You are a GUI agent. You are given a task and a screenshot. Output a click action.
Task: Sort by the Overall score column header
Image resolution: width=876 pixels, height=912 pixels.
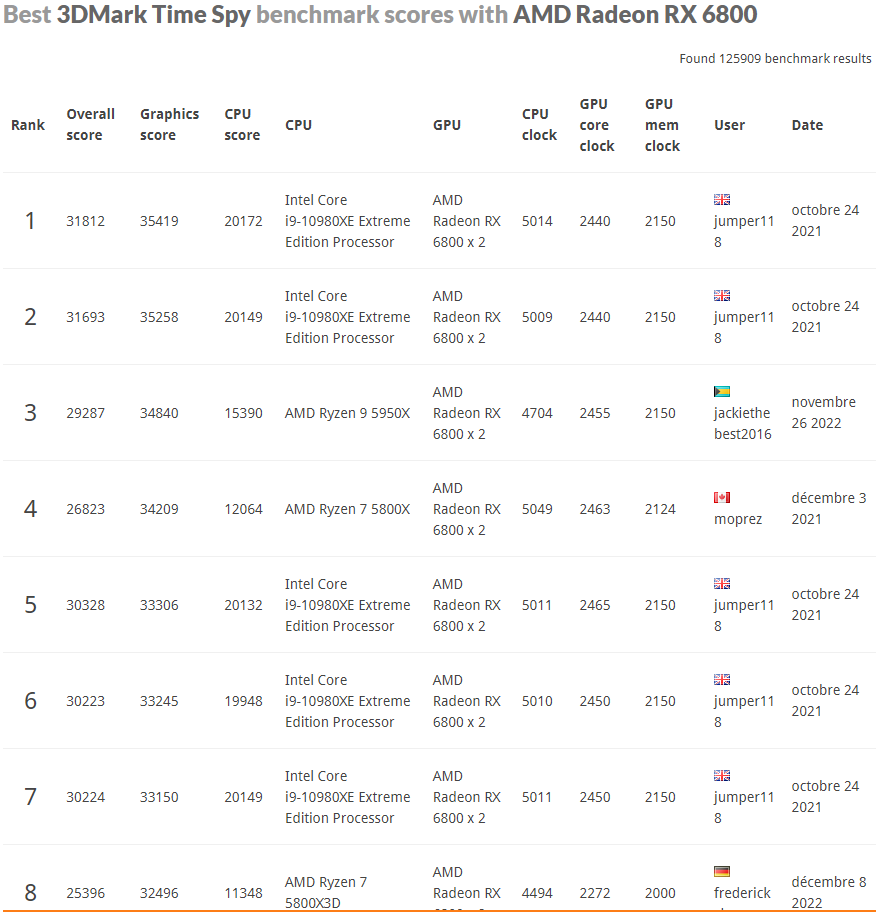90,124
